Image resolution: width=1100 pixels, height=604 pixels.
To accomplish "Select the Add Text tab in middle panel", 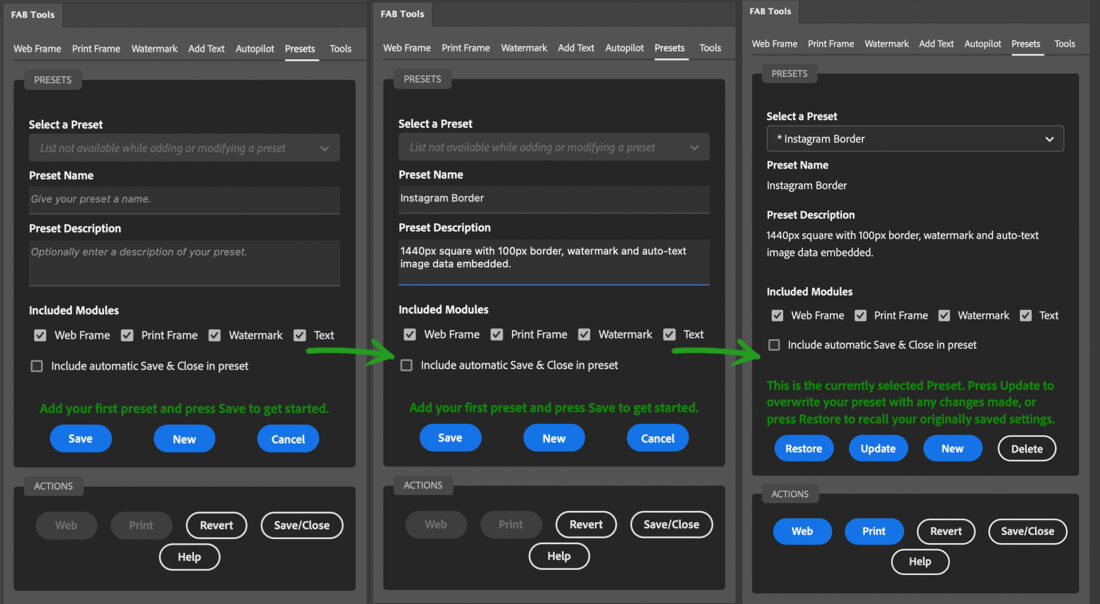I will click(576, 48).
